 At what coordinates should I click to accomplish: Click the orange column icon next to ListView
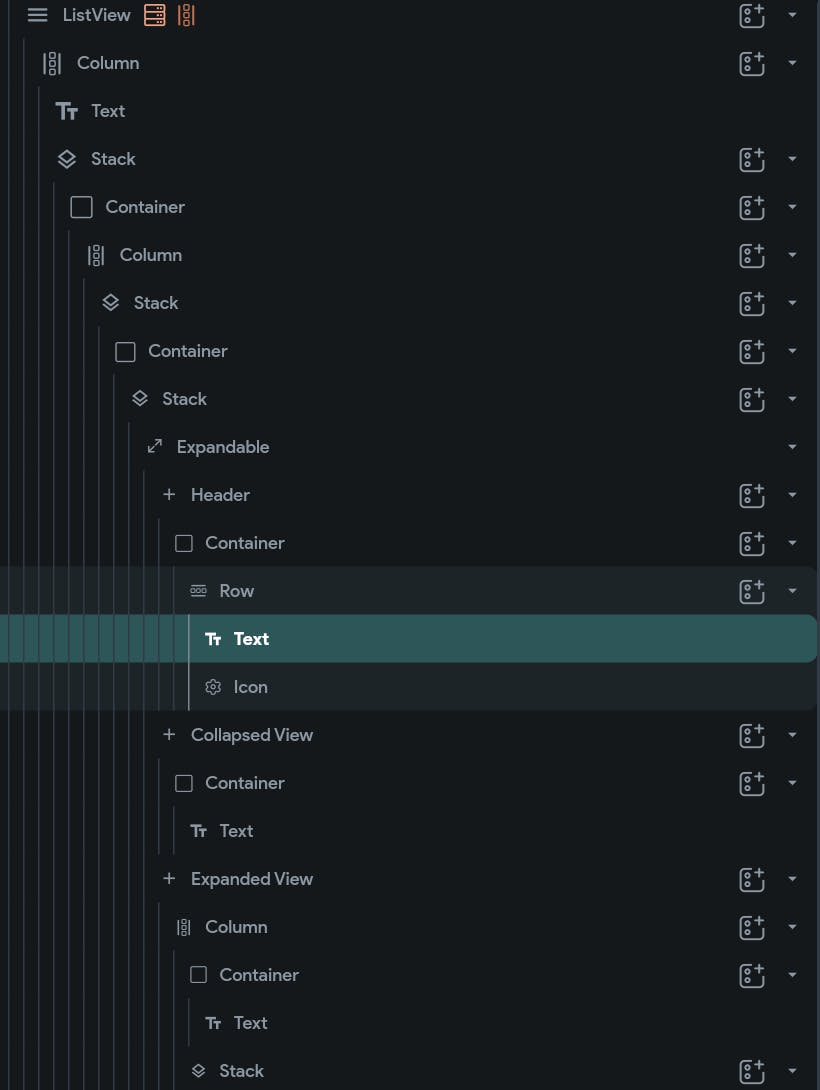tap(186, 15)
